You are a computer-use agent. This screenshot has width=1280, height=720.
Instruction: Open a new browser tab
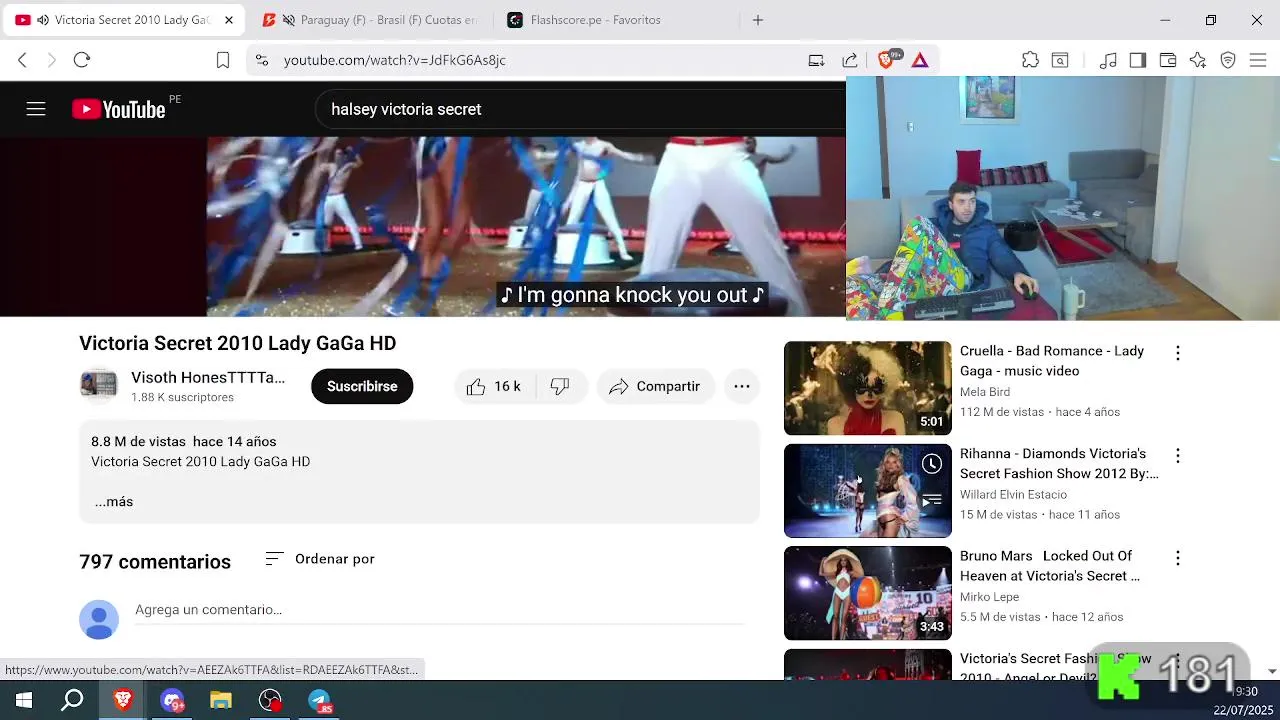pyautogui.click(x=758, y=20)
